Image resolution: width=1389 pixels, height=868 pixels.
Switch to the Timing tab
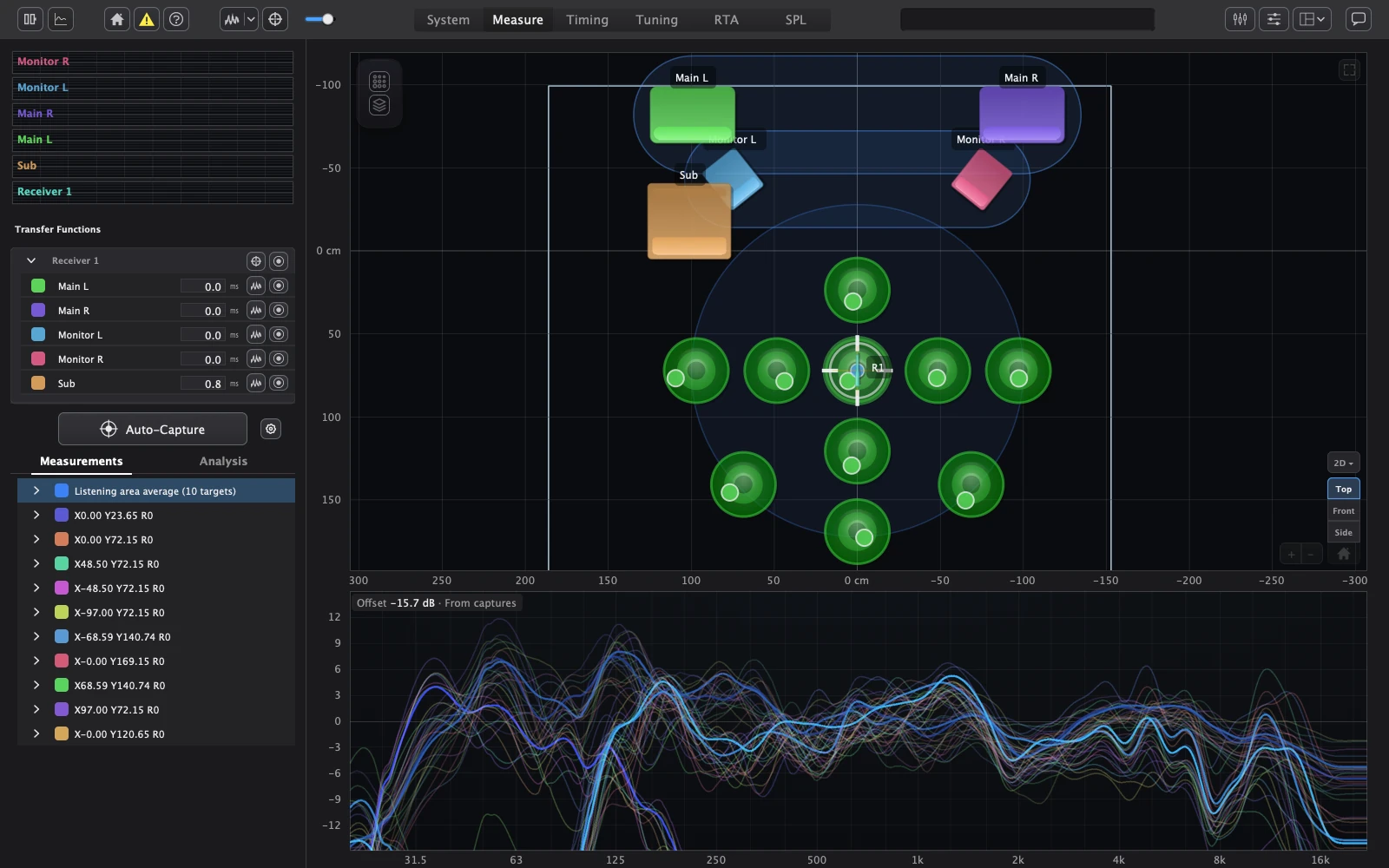tap(587, 19)
